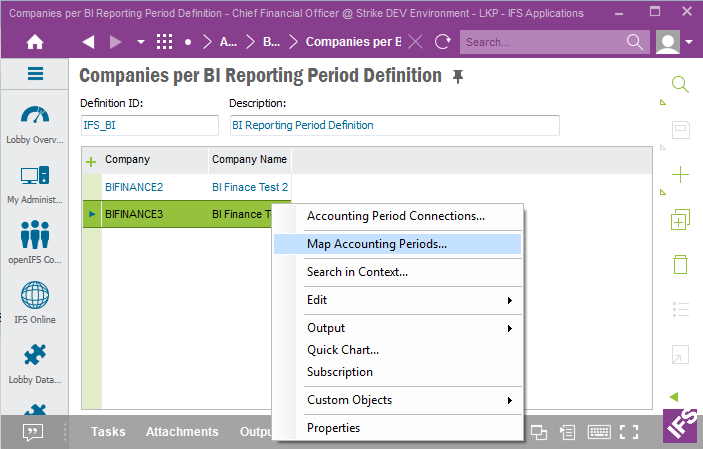Open the Lobby Overview speedometer shortcut
703x449 pixels.
[x=35, y=117]
